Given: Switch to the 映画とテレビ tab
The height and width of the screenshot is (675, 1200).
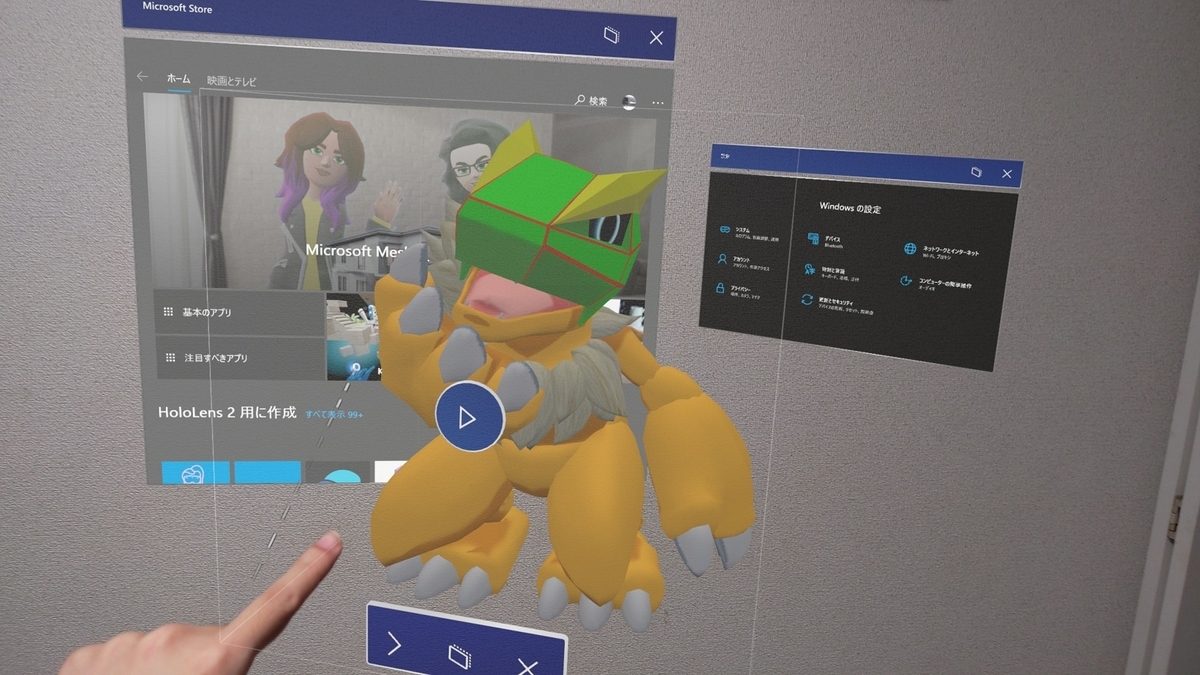Looking at the screenshot, I should (232, 80).
